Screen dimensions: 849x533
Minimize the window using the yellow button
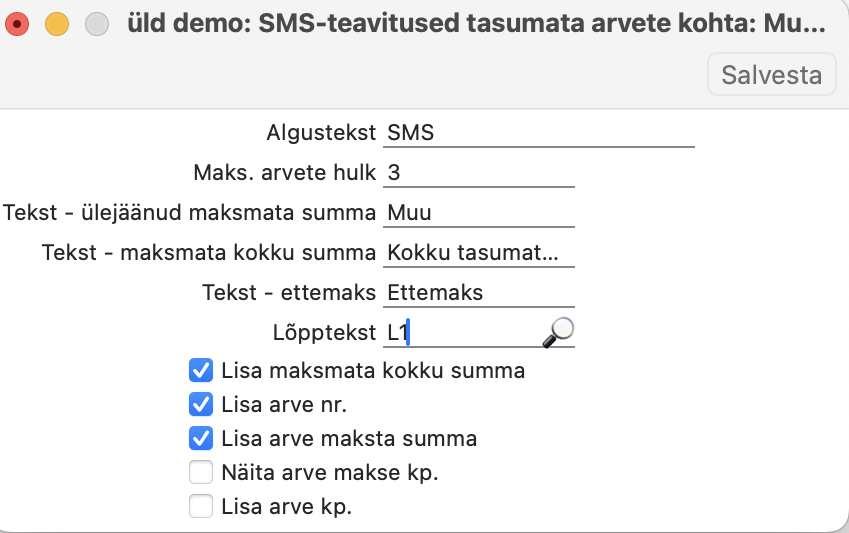(57, 24)
